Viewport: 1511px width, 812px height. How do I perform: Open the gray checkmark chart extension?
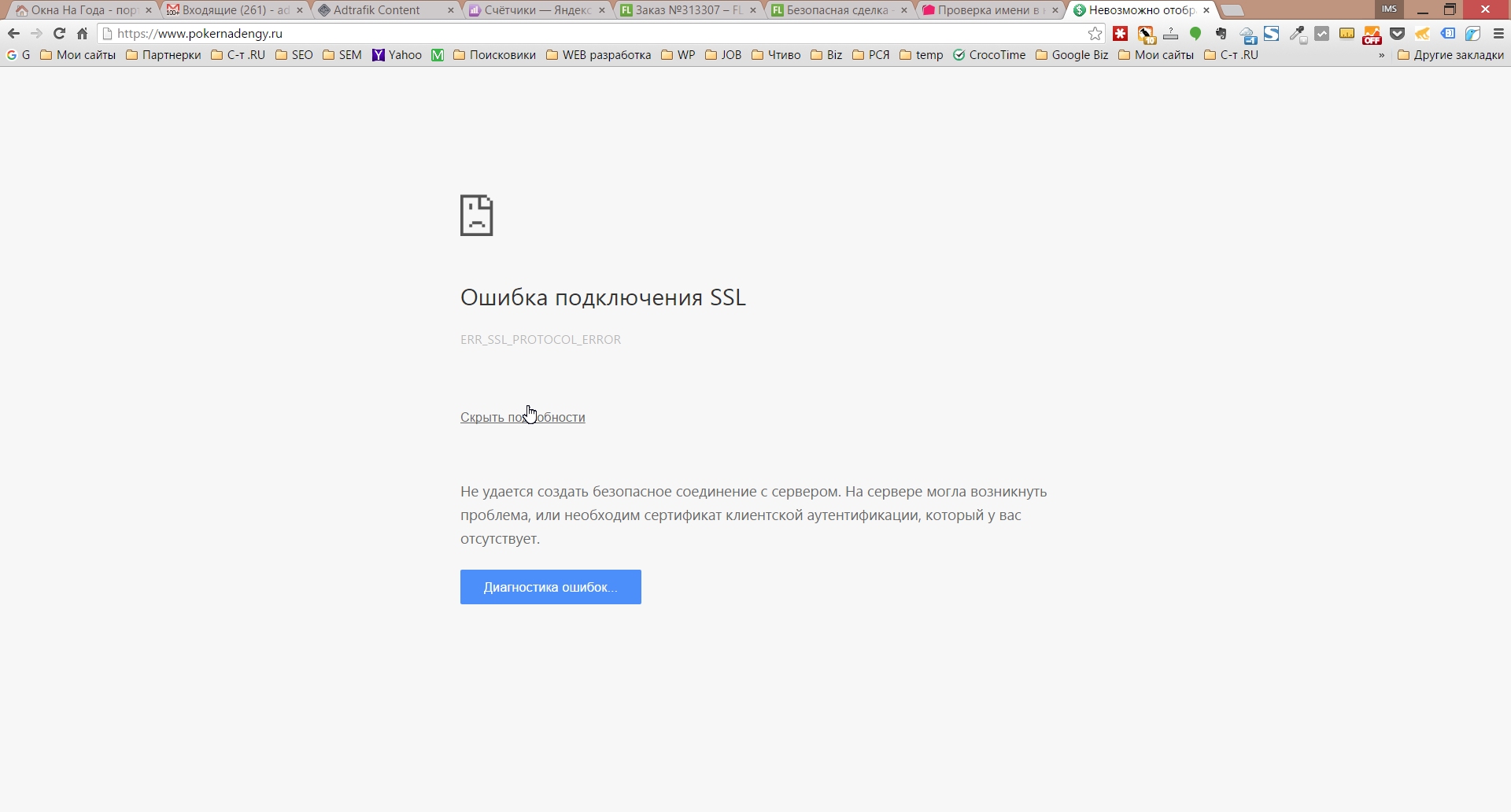(x=1322, y=34)
